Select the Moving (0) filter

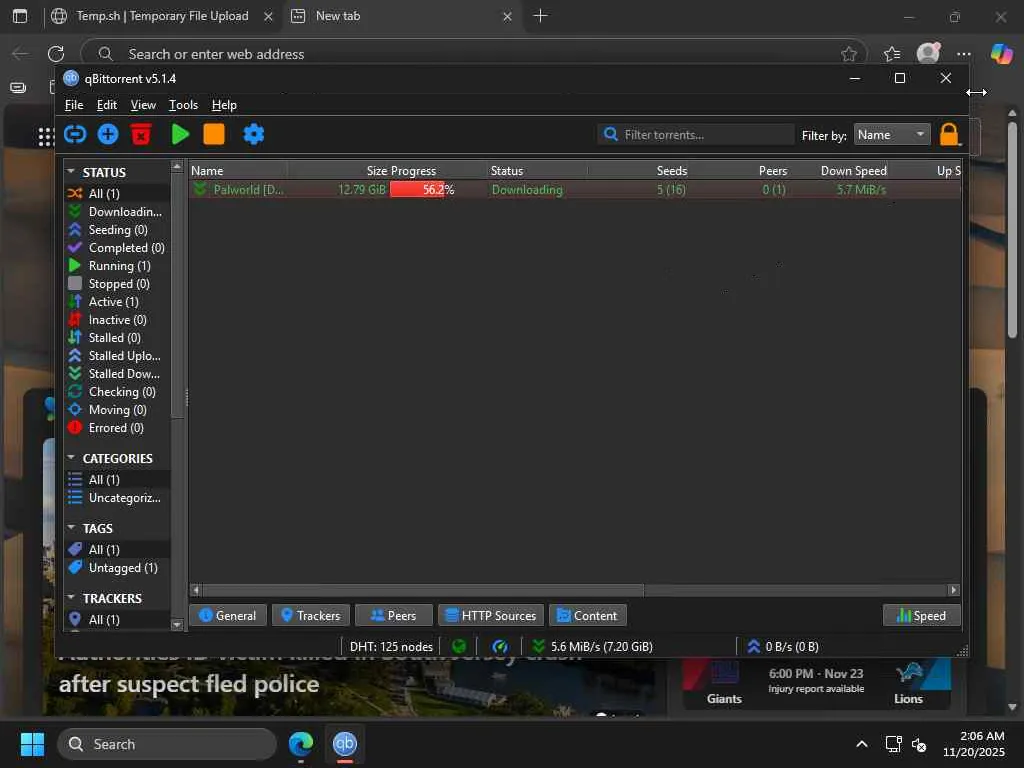(117, 409)
